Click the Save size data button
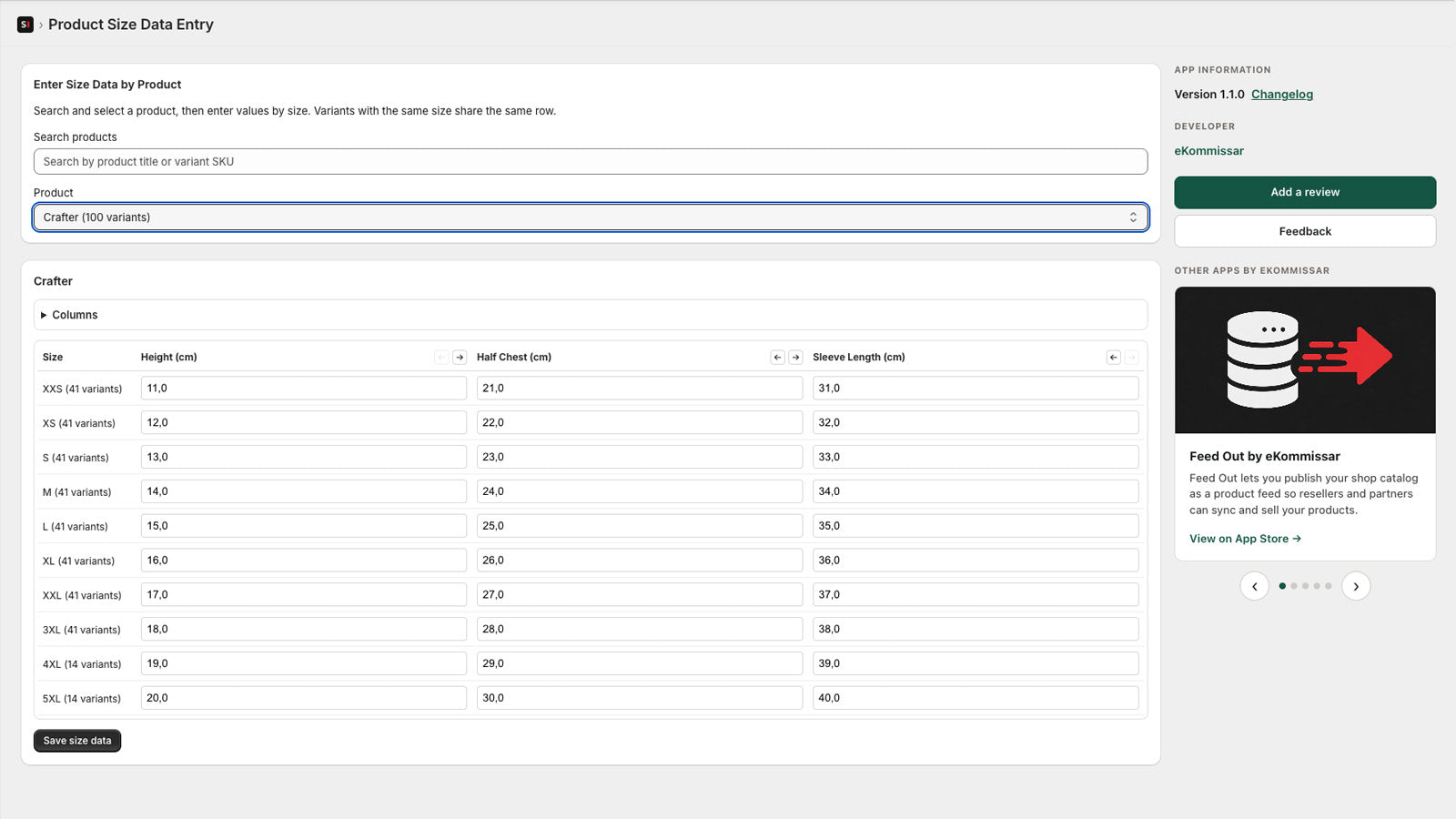1456x819 pixels. click(76, 740)
